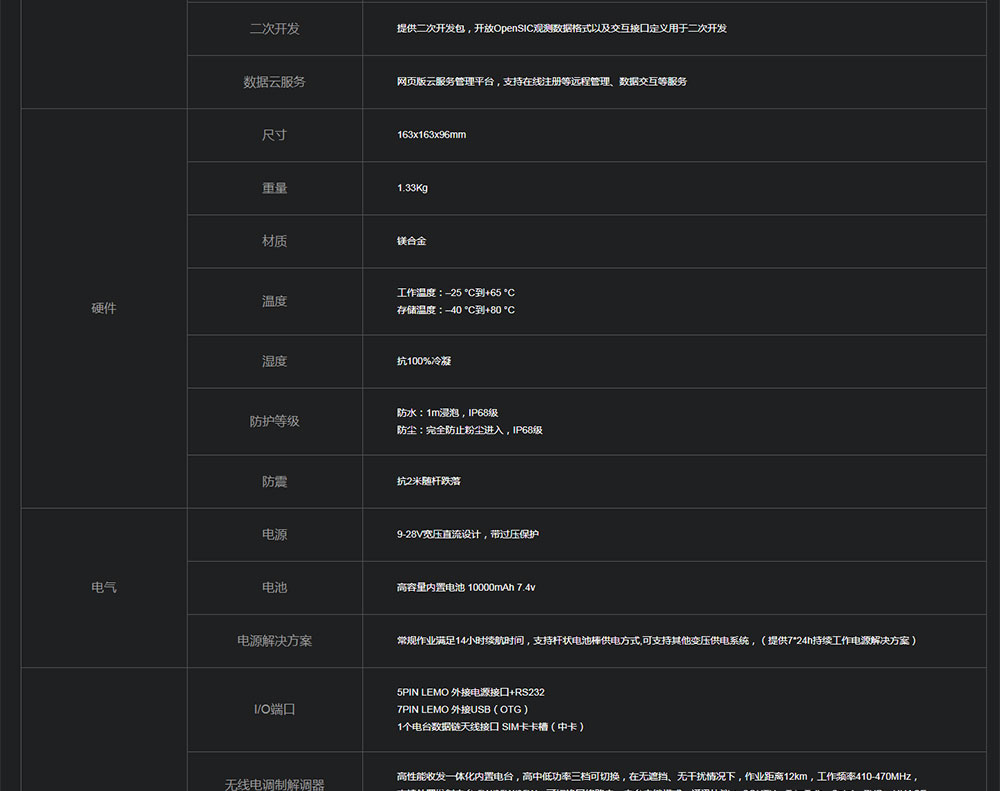Click the 7PIN LEMO 外接USB (OTG) line
This screenshot has width=1000, height=791.
pyautogui.click(x=462, y=709)
